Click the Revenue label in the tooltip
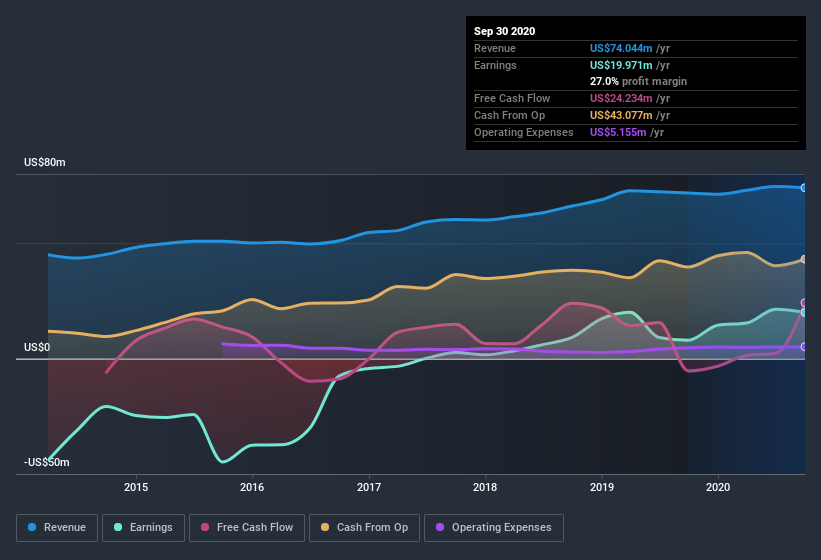This screenshot has width=821, height=560. [x=495, y=48]
